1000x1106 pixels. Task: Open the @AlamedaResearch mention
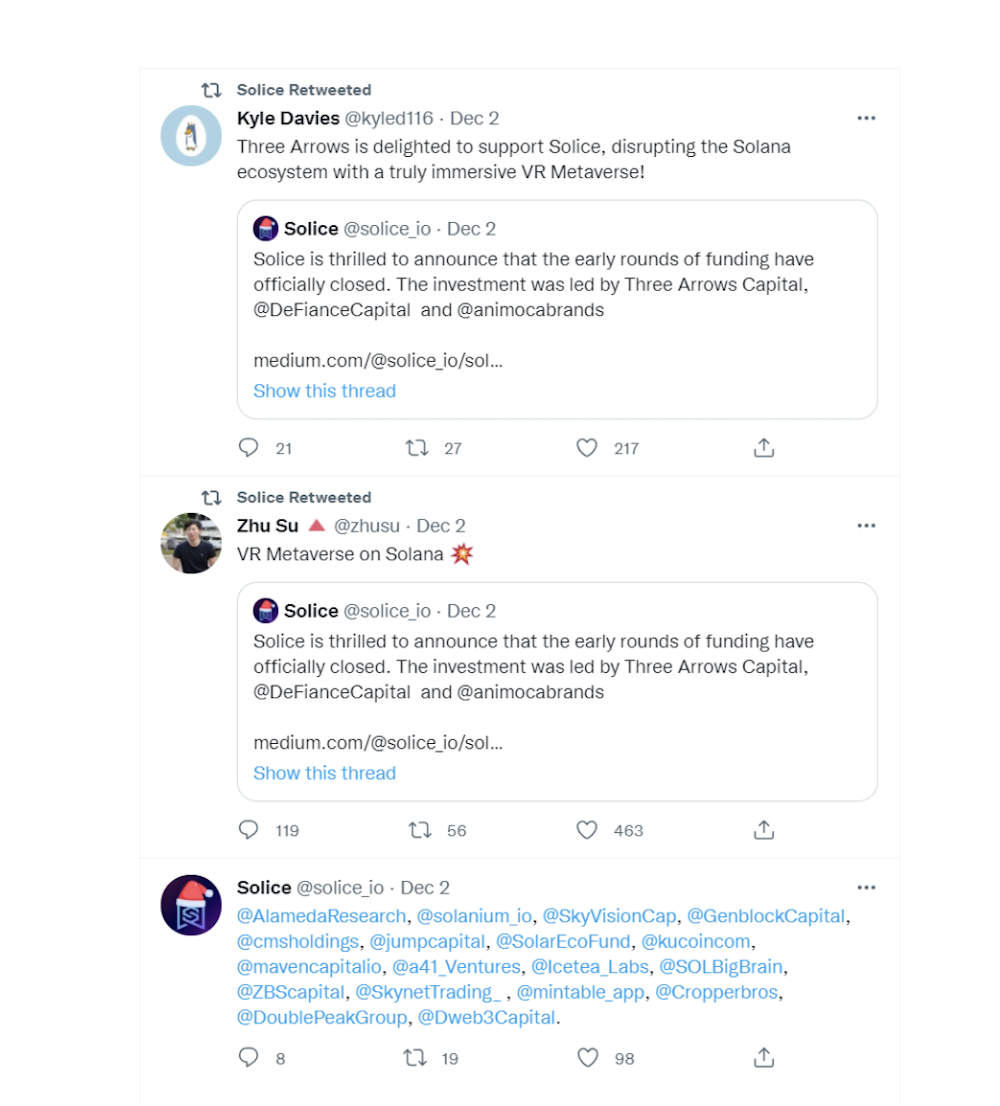pyautogui.click(x=322, y=916)
